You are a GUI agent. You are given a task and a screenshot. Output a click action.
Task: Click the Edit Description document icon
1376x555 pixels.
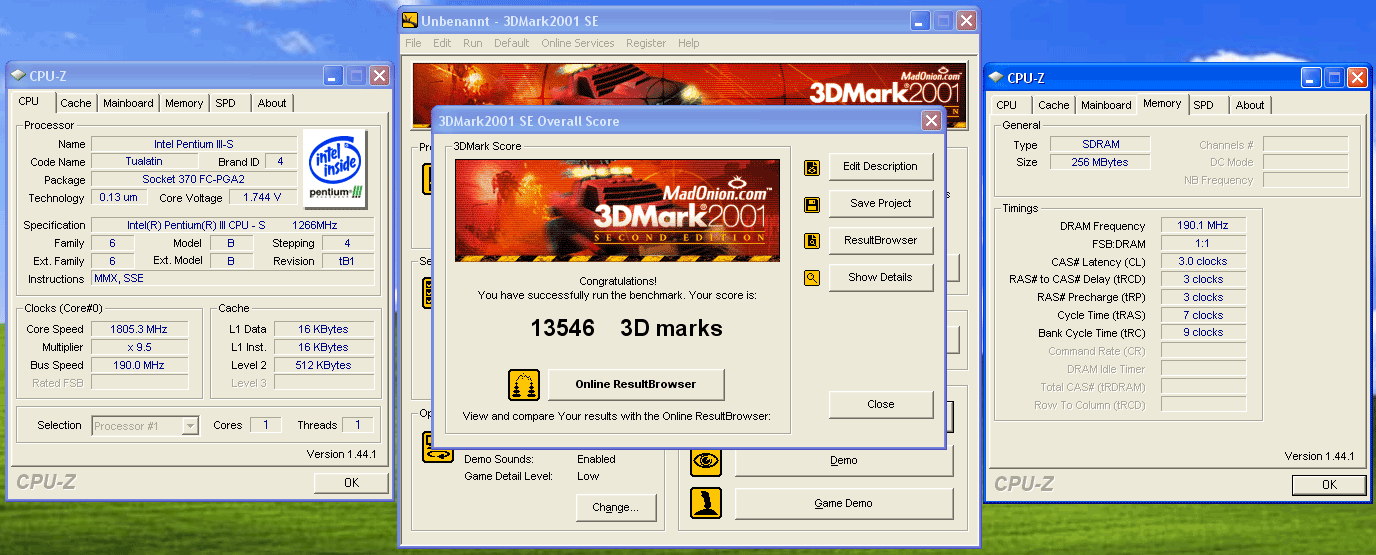[x=812, y=167]
